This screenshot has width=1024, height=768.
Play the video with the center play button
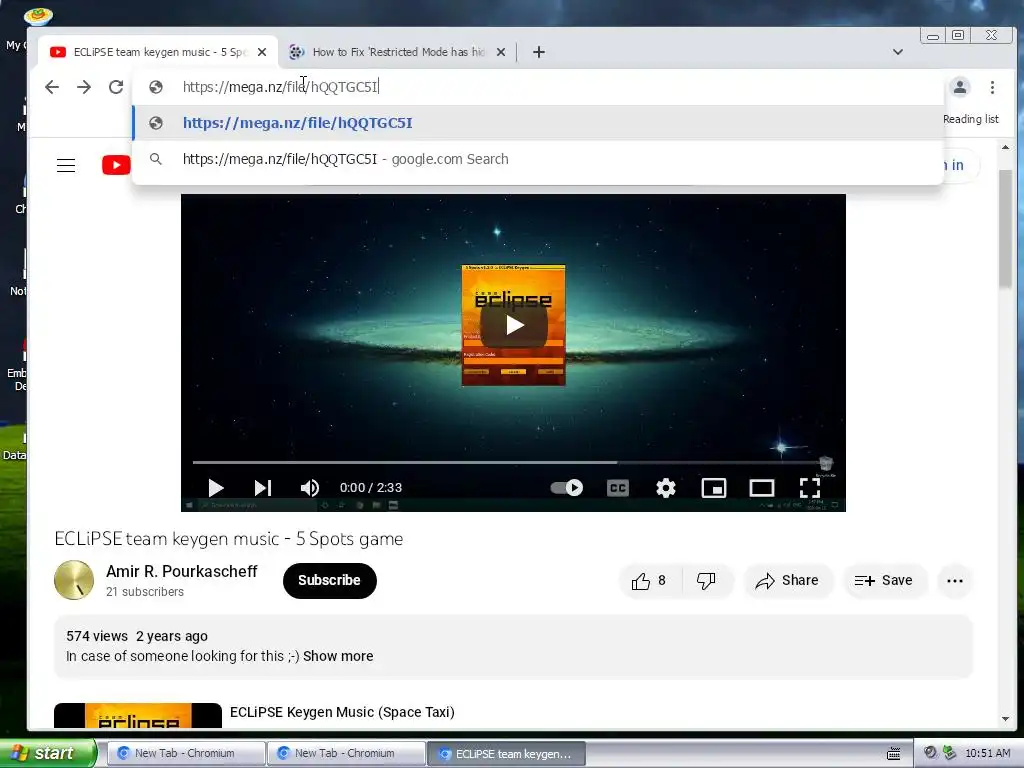pos(513,325)
